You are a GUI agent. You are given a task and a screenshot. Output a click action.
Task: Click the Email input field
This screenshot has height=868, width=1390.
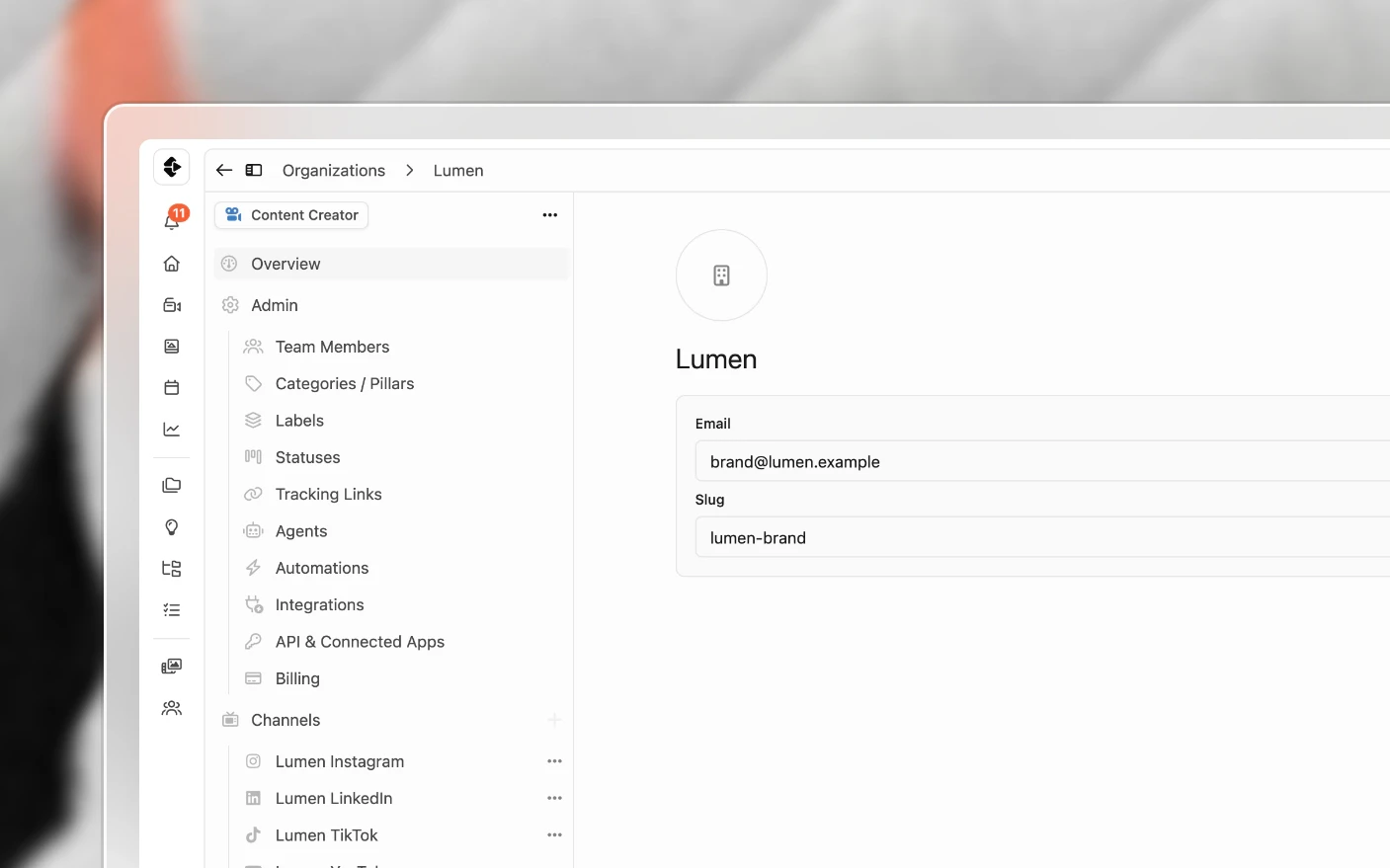click(1042, 461)
